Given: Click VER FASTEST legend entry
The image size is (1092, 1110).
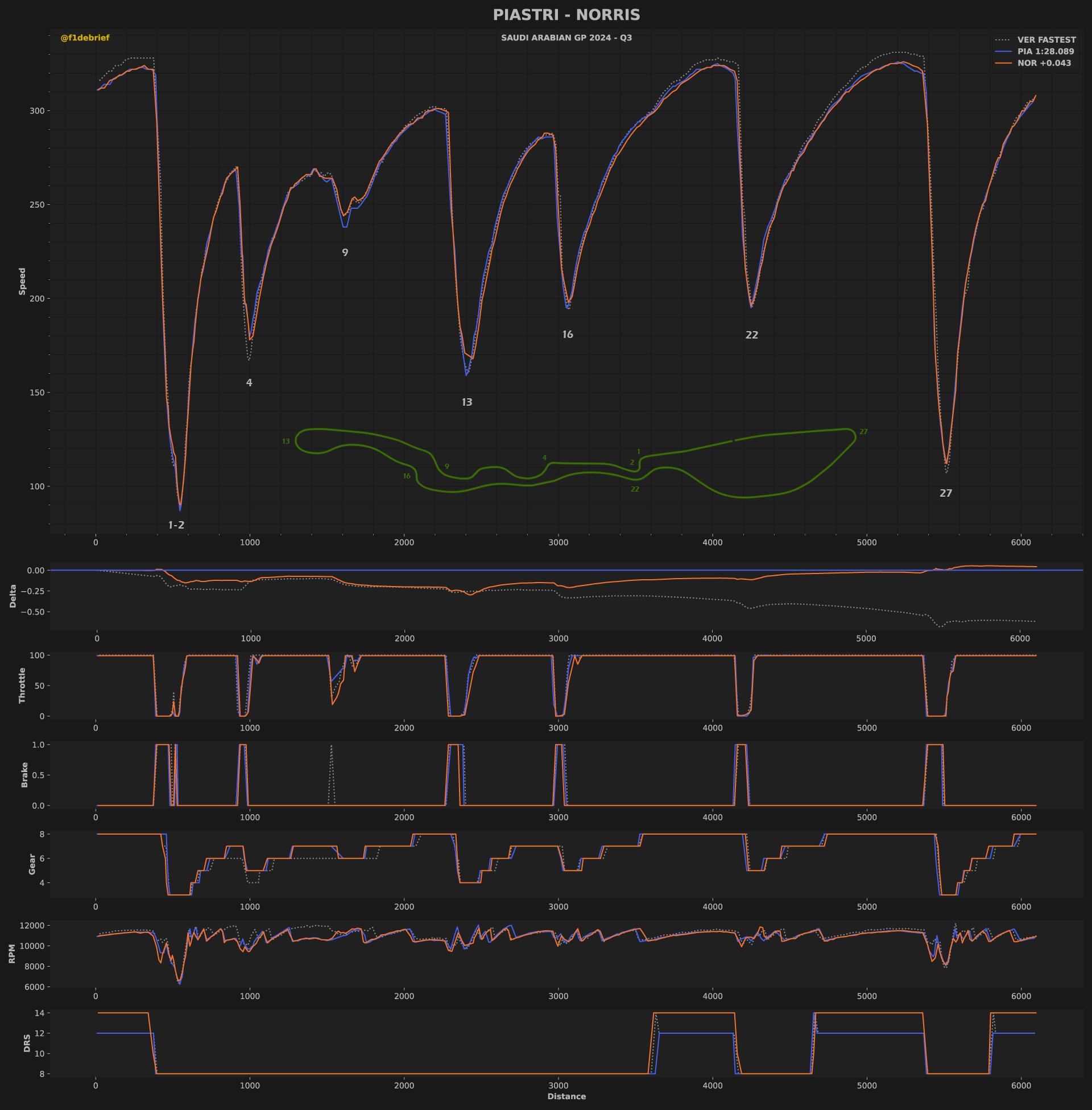Looking at the screenshot, I should [1046, 40].
